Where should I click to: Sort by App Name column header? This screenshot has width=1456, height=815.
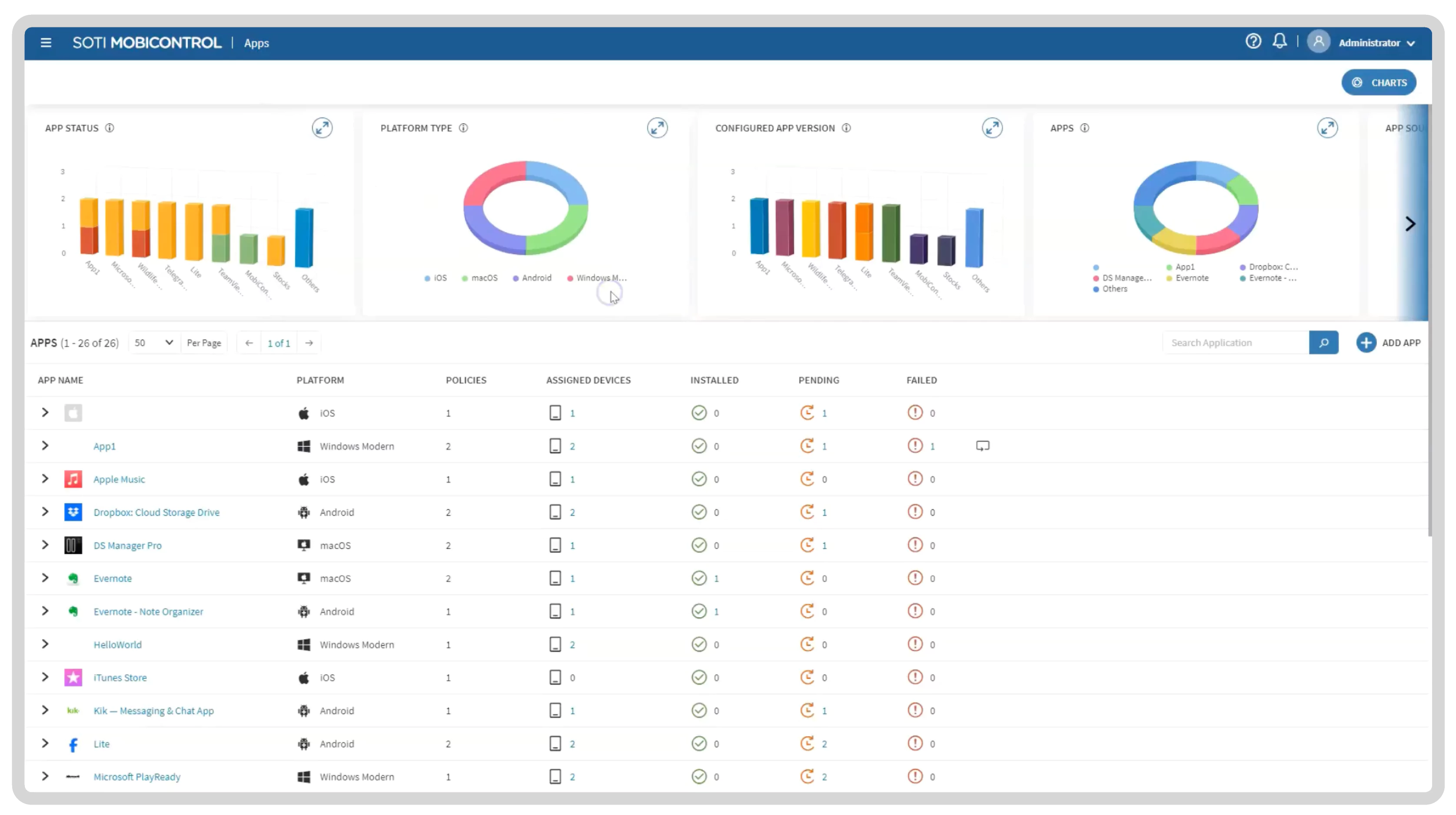[60, 380]
